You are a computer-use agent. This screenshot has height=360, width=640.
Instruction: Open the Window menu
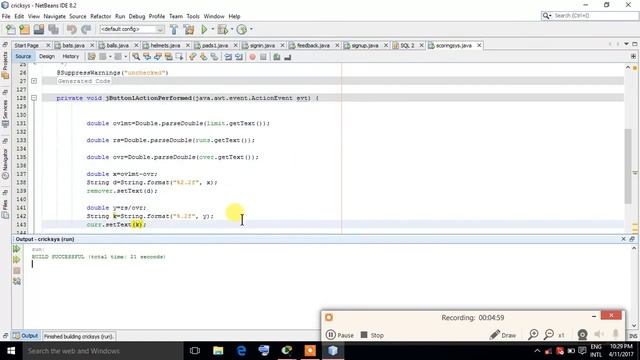click(x=214, y=16)
